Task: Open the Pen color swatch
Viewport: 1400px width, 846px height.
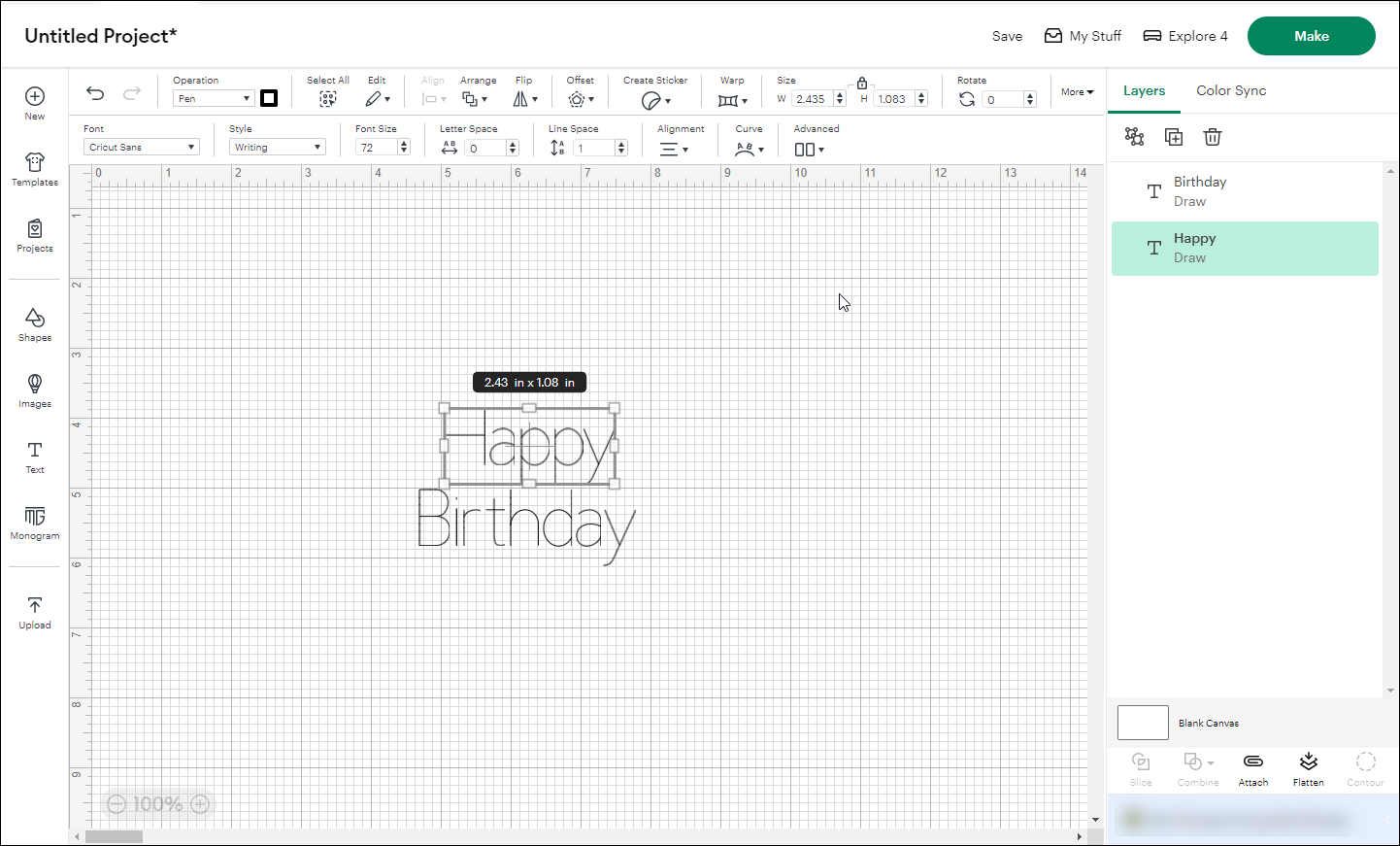Action: point(269,98)
